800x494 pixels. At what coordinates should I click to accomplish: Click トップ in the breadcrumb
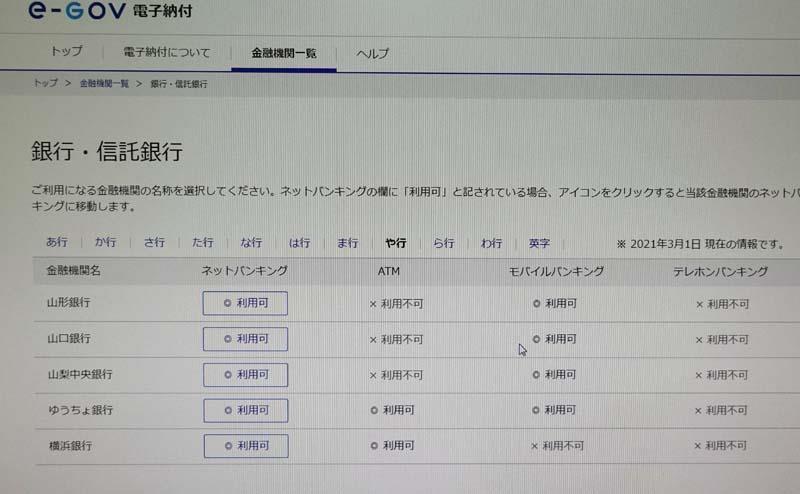pyautogui.click(x=45, y=83)
